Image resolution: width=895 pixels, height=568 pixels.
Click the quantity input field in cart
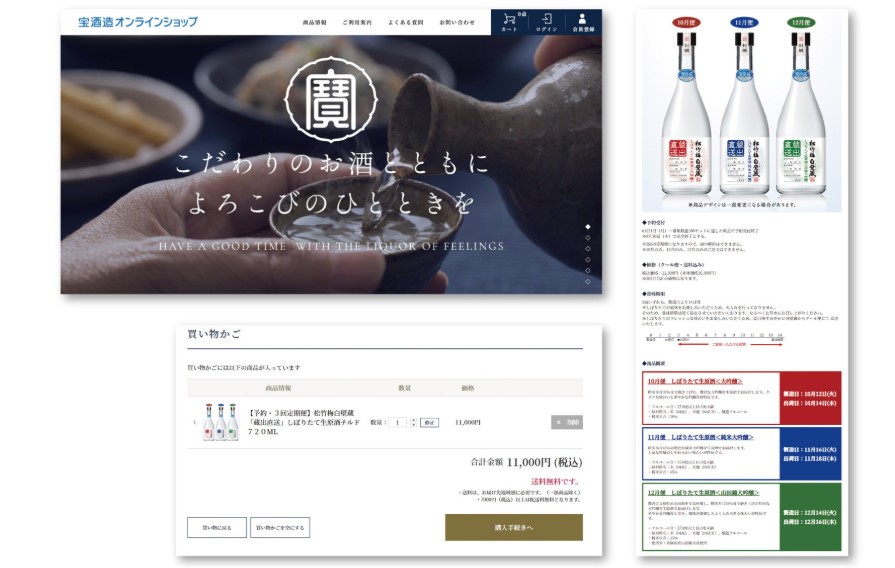(x=397, y=422)
